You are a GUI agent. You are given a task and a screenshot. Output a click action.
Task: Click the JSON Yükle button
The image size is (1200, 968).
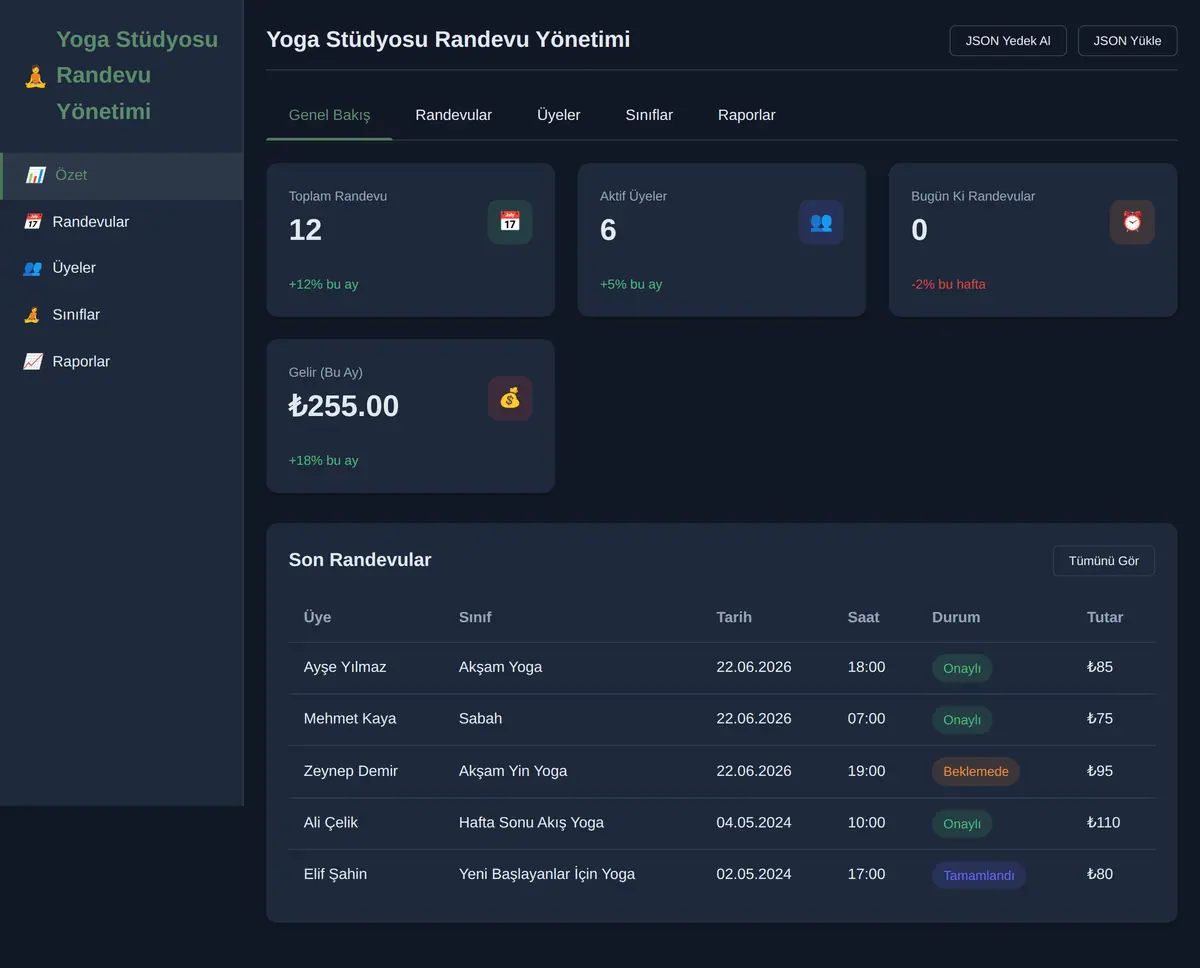pyautogui.click(x=1127, y=41)
